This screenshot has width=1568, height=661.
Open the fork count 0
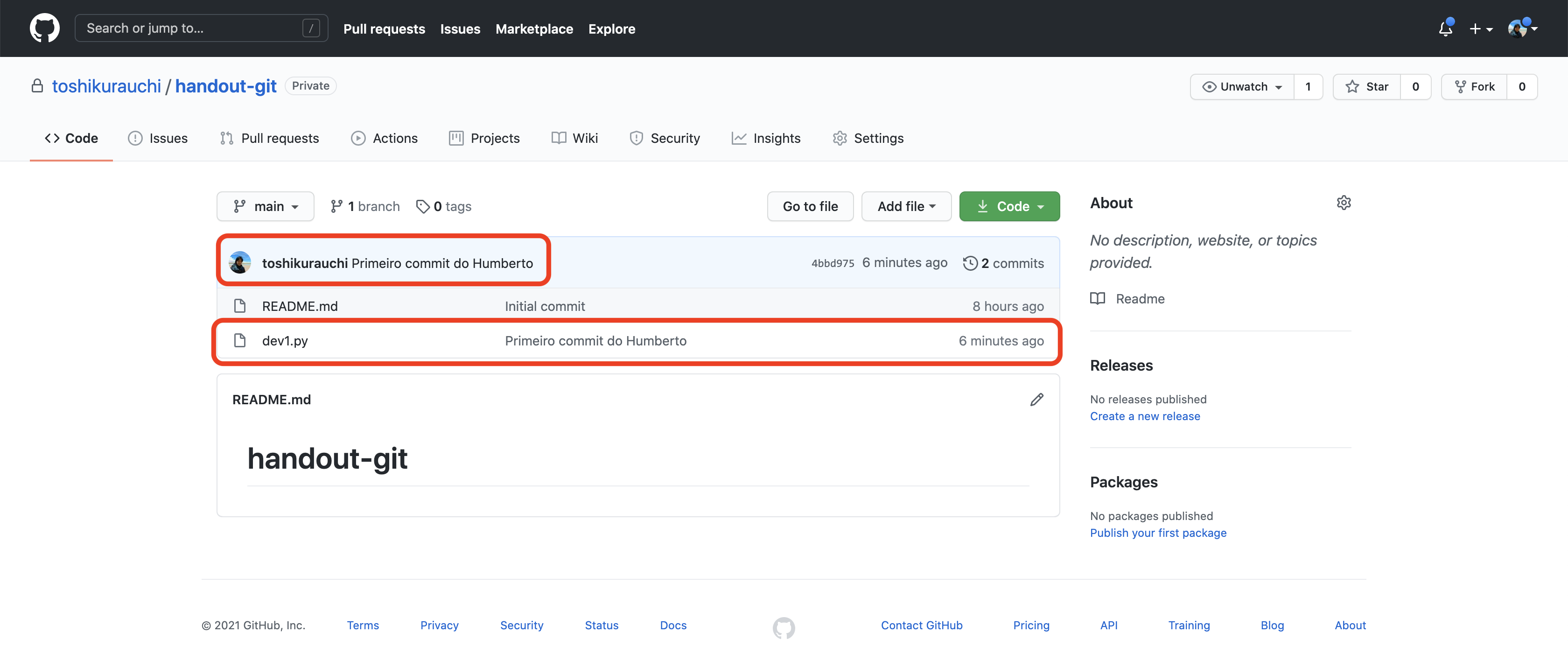coord(1522,86)
